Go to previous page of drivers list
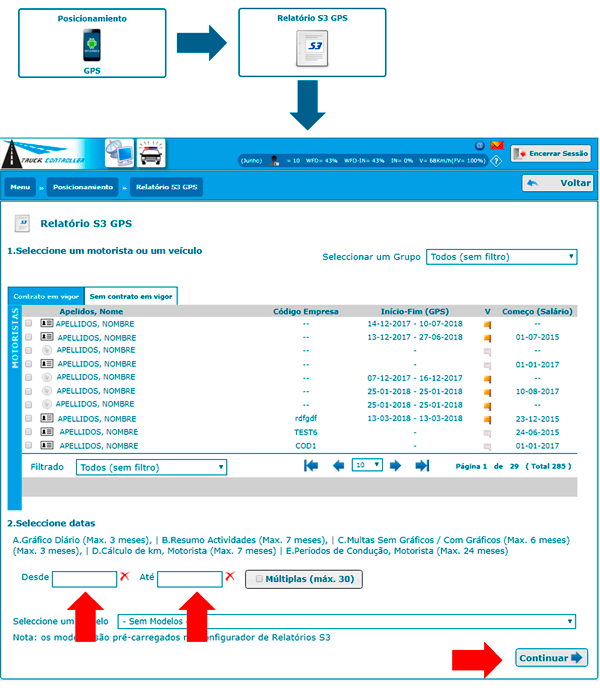Image resolution: width=600 pixels, height=691 pixels. pyautogui.click(x=338, y=466)
